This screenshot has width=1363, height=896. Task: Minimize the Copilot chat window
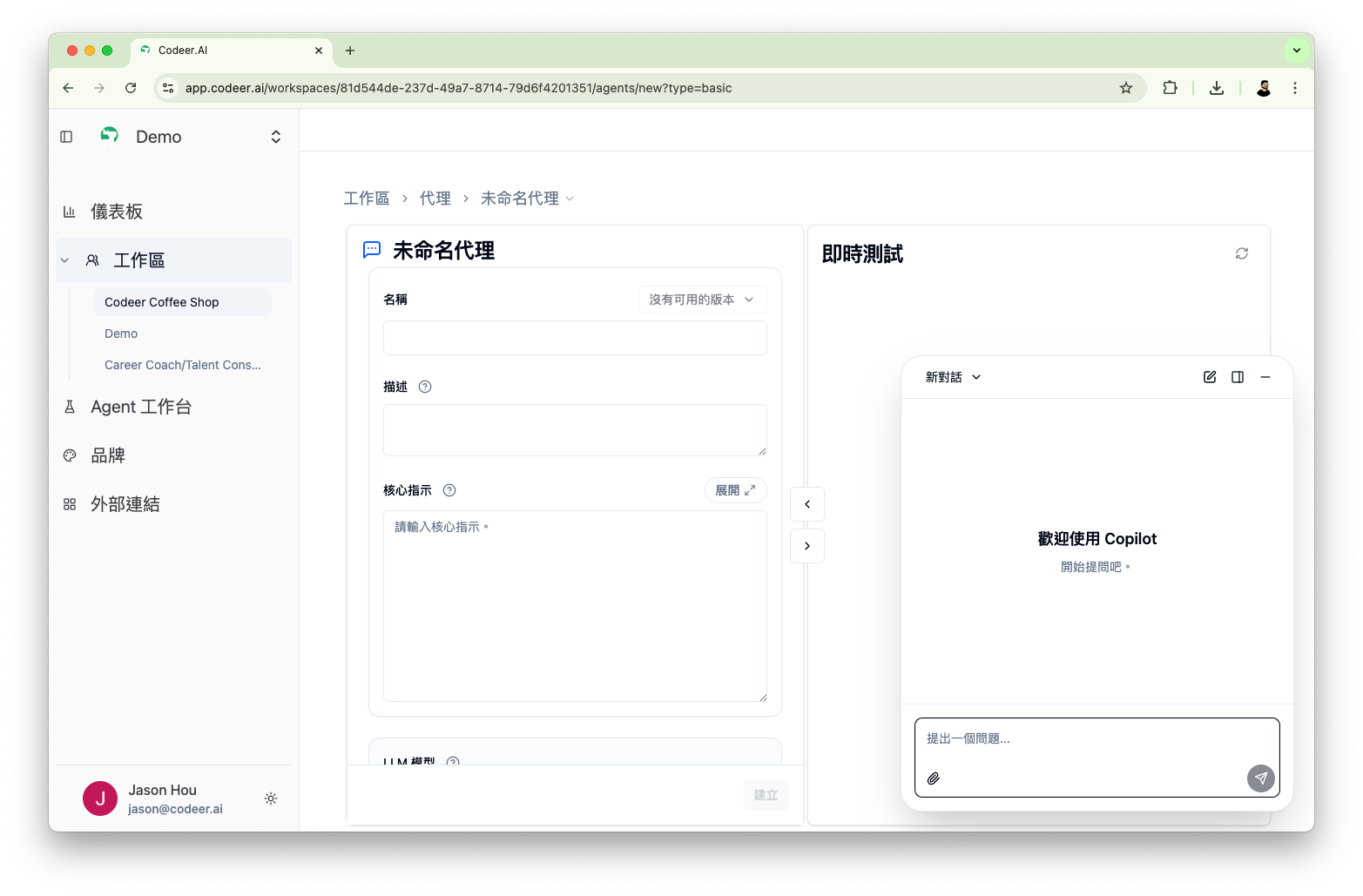click(x=1265, y=376)
